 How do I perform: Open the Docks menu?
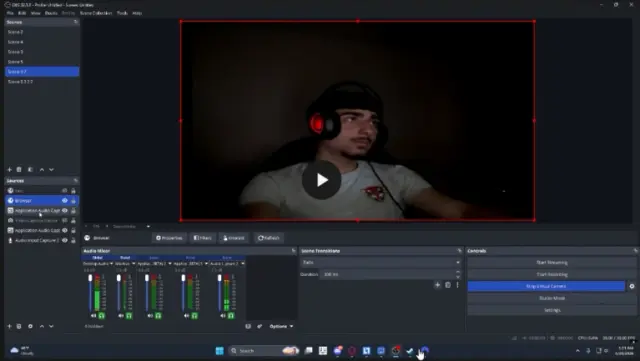click(x=51, y=13)
